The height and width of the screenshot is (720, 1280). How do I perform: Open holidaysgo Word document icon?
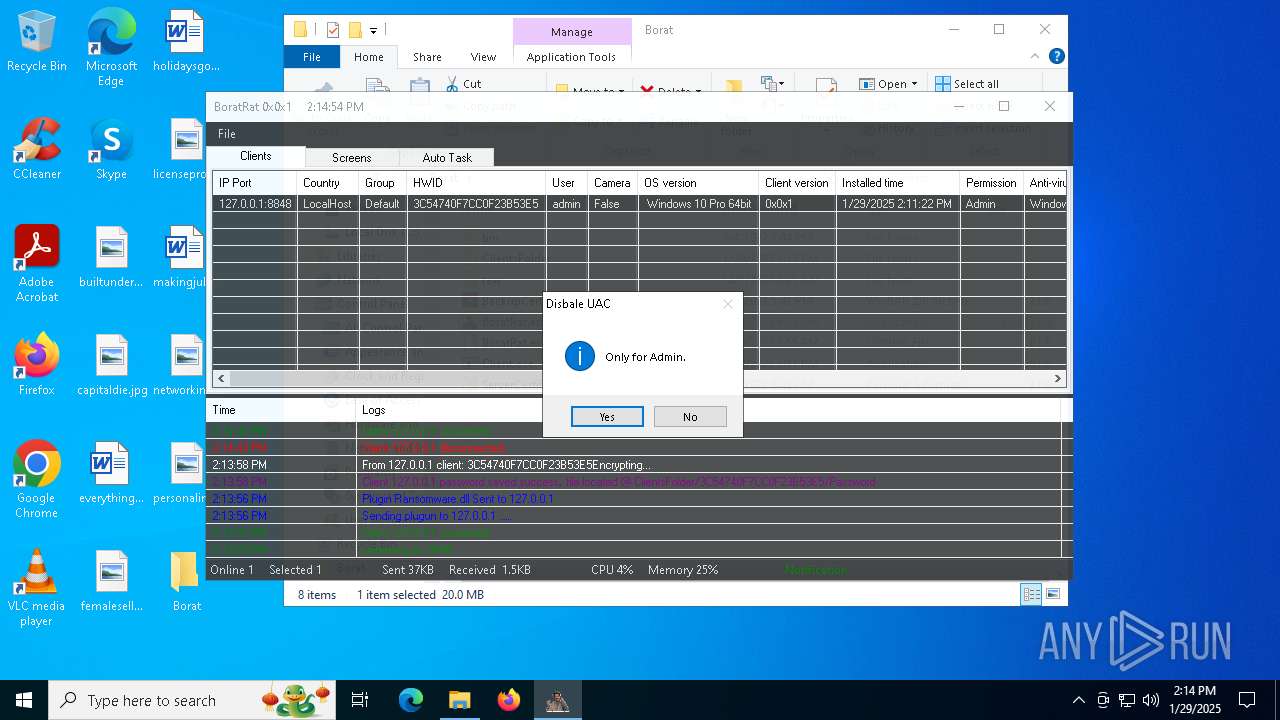[x=186, y=42]
